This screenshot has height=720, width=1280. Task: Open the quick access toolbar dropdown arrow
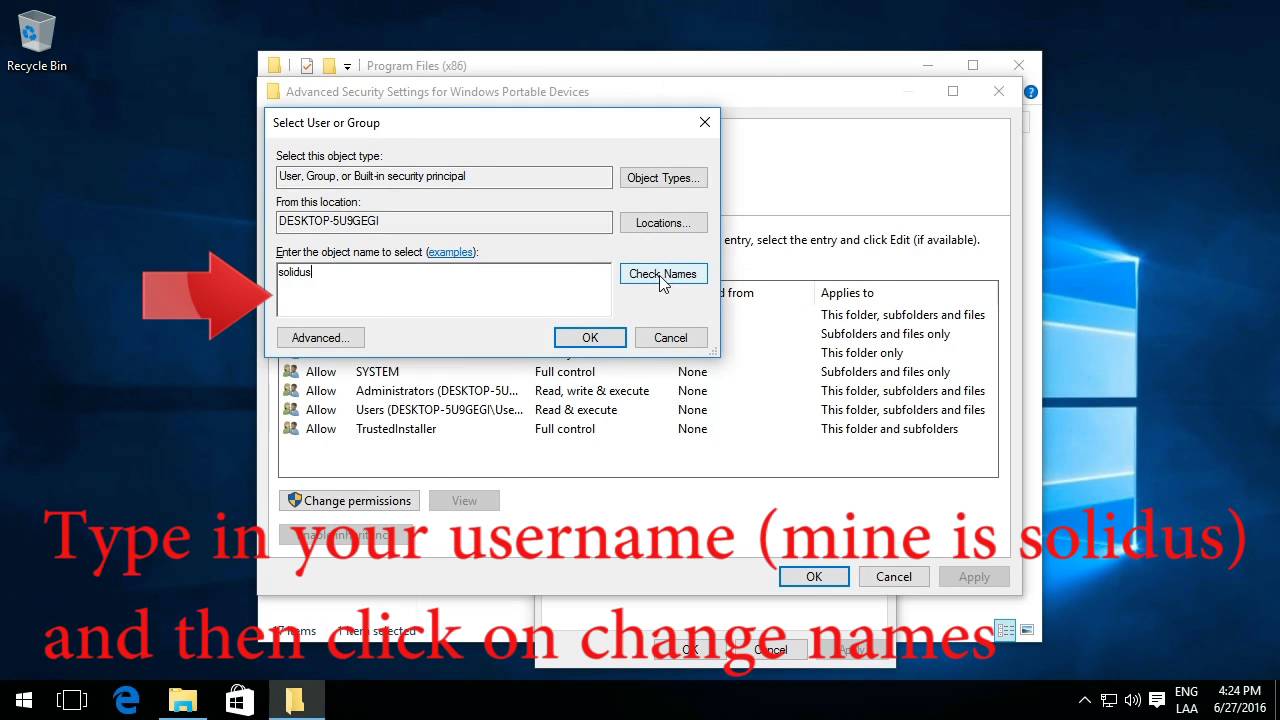point(347,66)
